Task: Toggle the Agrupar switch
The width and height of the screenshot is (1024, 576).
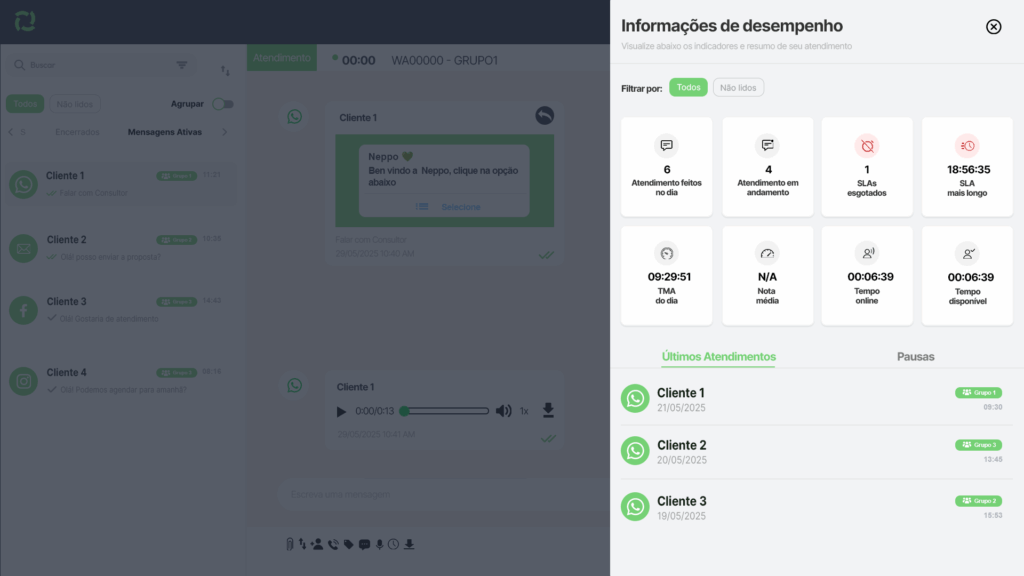Action: coord(223,104)
